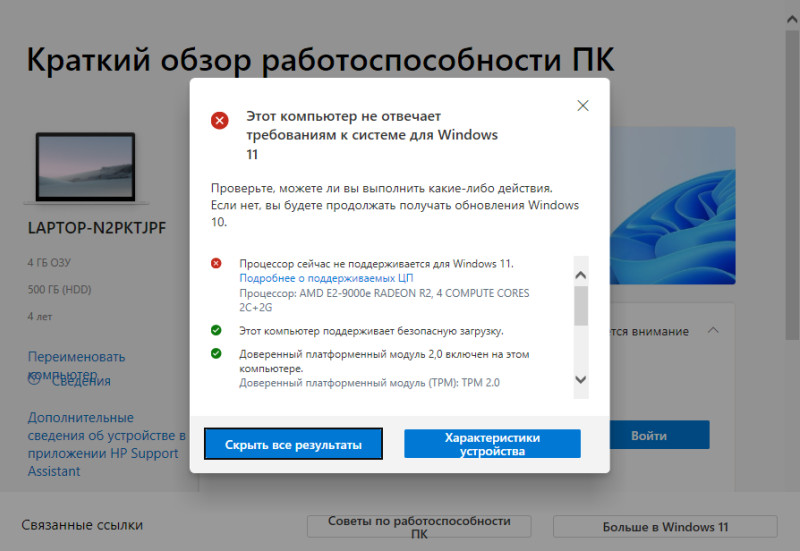Click the green check icon for secure boot

pos(216,330)
